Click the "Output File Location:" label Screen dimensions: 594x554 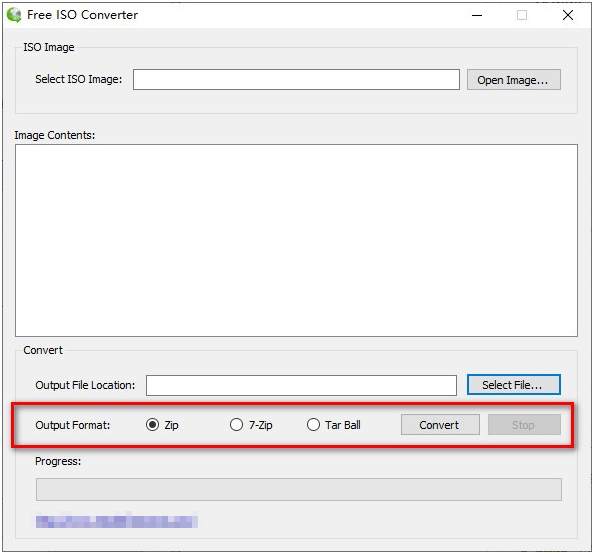[x=85, y=385]
